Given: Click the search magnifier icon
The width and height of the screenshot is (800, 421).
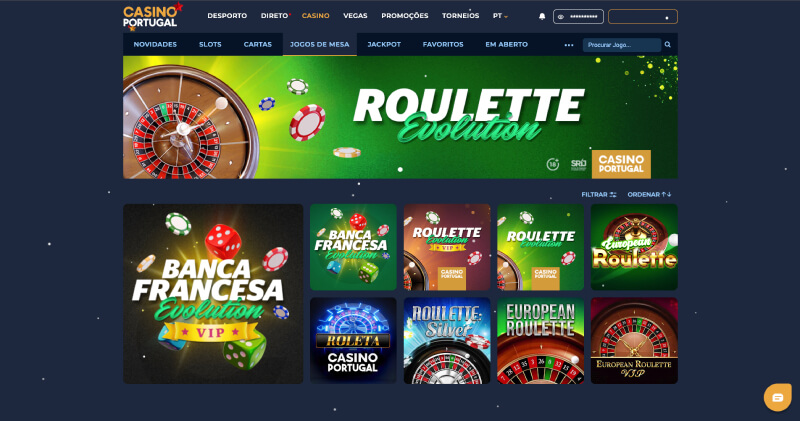Looking at the screenshot, I should [x=668, y=45].
